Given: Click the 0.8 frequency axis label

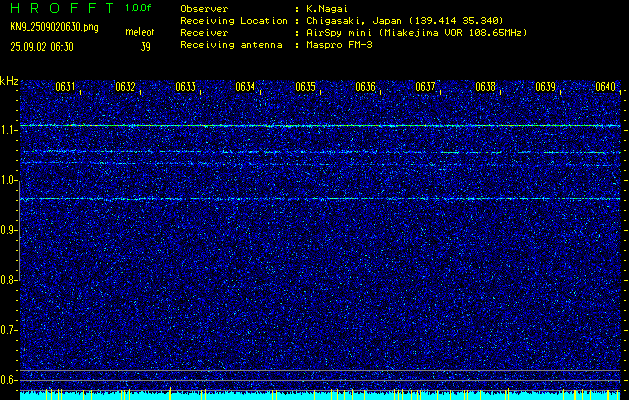Looking at the screenshot, I should tap(7, 280).
